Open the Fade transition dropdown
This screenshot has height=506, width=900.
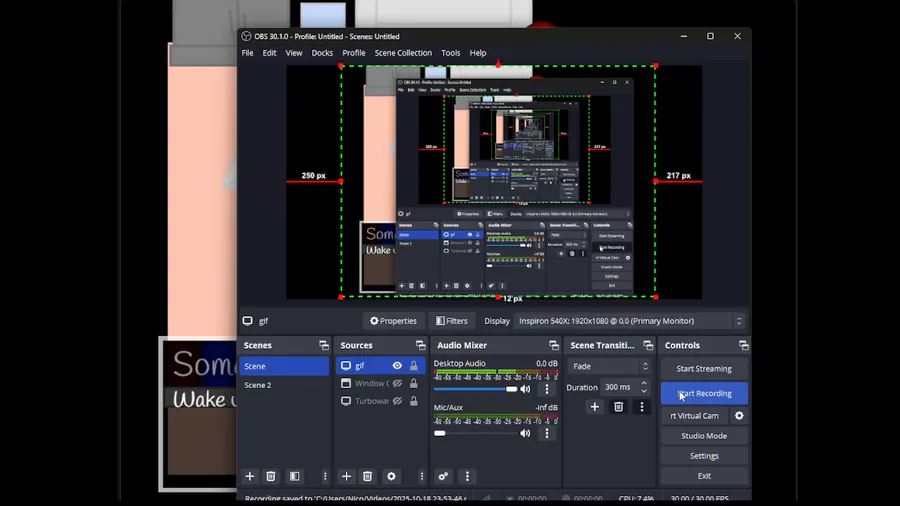point(609,366)
